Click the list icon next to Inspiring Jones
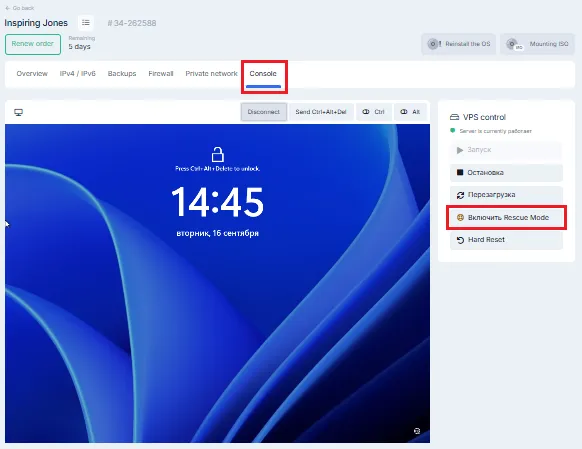This screenshot has height=449, width=582. [x=86, y=23]
